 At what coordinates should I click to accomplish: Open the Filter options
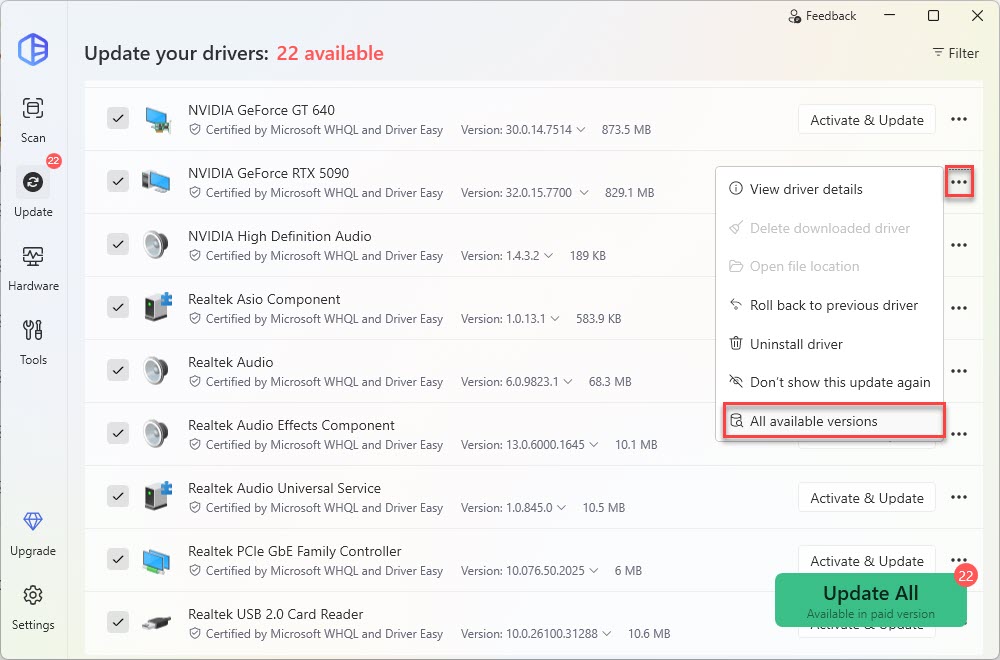click(x=955, y=53)
